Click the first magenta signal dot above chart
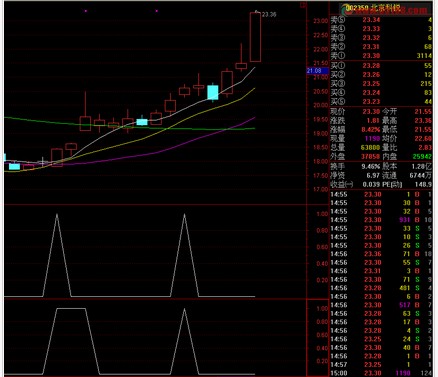The width and height of the screenshot is (438, 377). point(86,11)
